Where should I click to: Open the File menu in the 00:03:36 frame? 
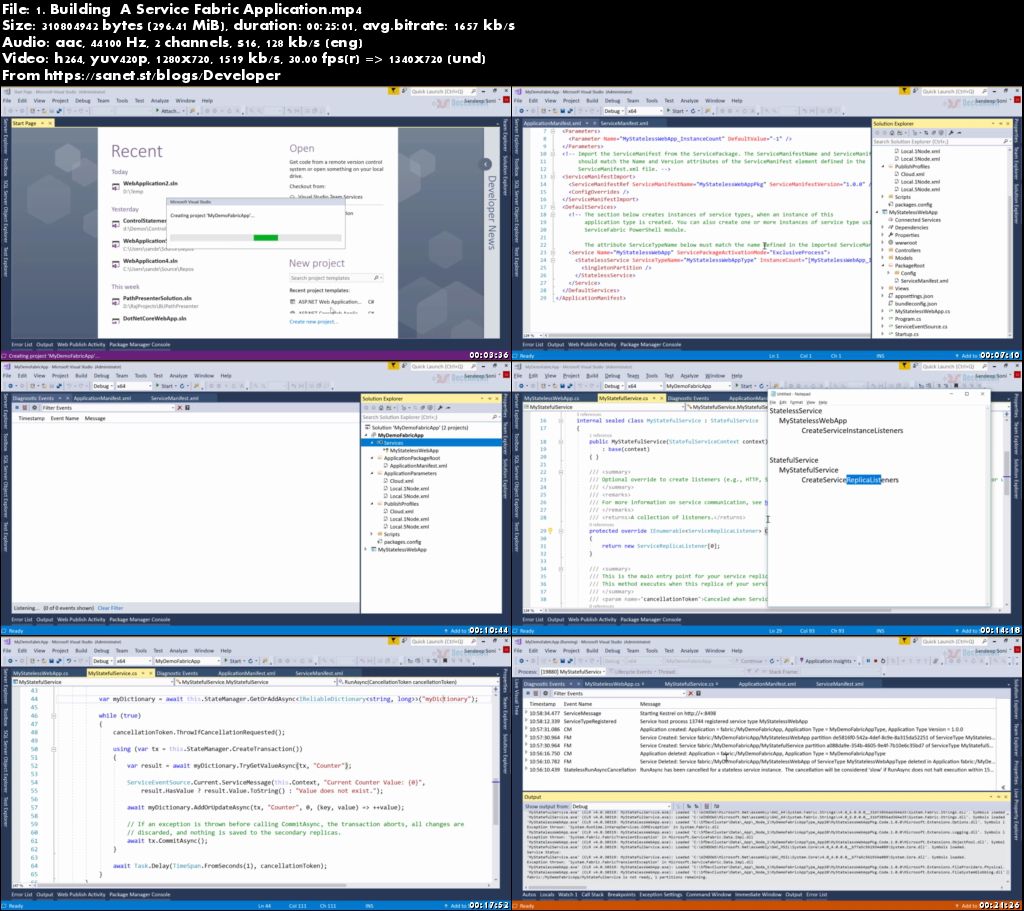point(7,101)
